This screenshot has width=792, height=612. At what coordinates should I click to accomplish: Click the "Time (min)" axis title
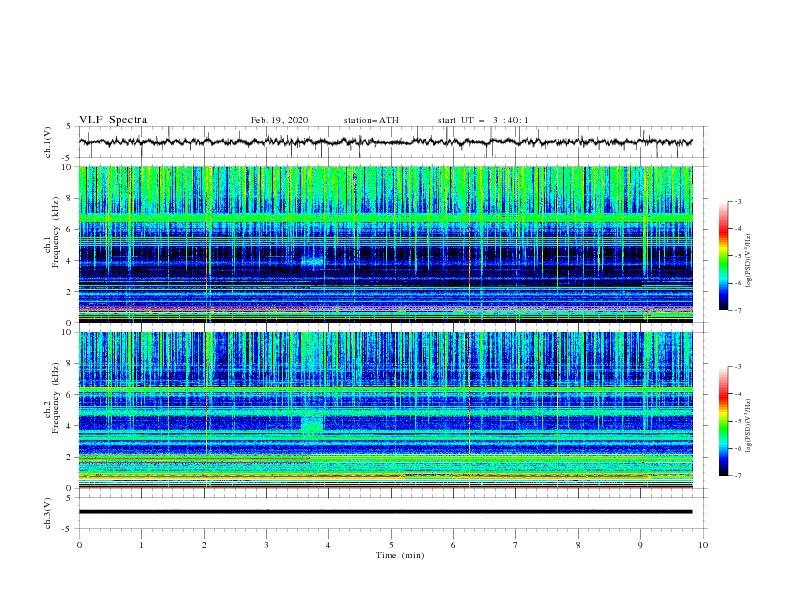click(x=400, y=555)
